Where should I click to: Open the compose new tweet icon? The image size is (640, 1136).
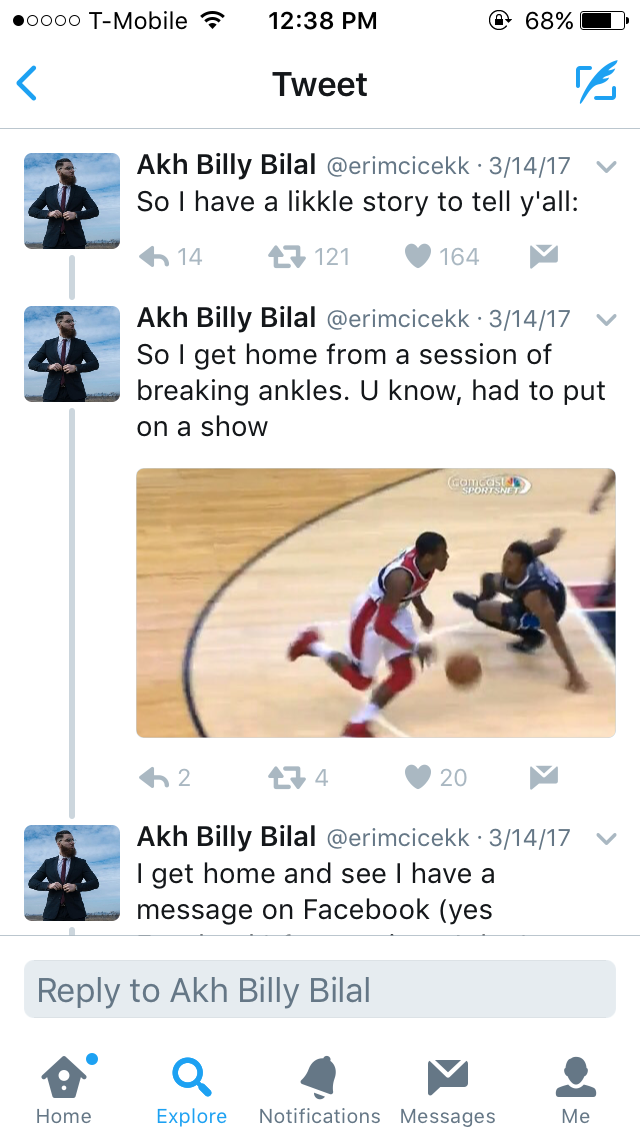coord(597,82)
